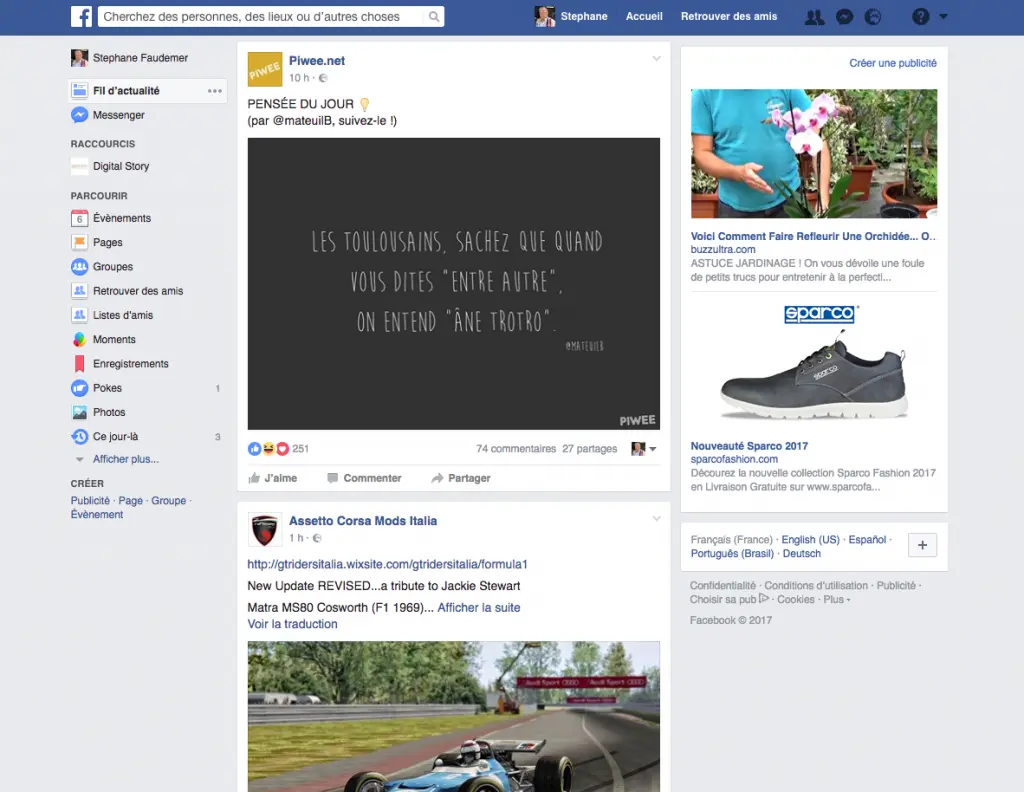Open Évènements in the left sidebar

121,218
